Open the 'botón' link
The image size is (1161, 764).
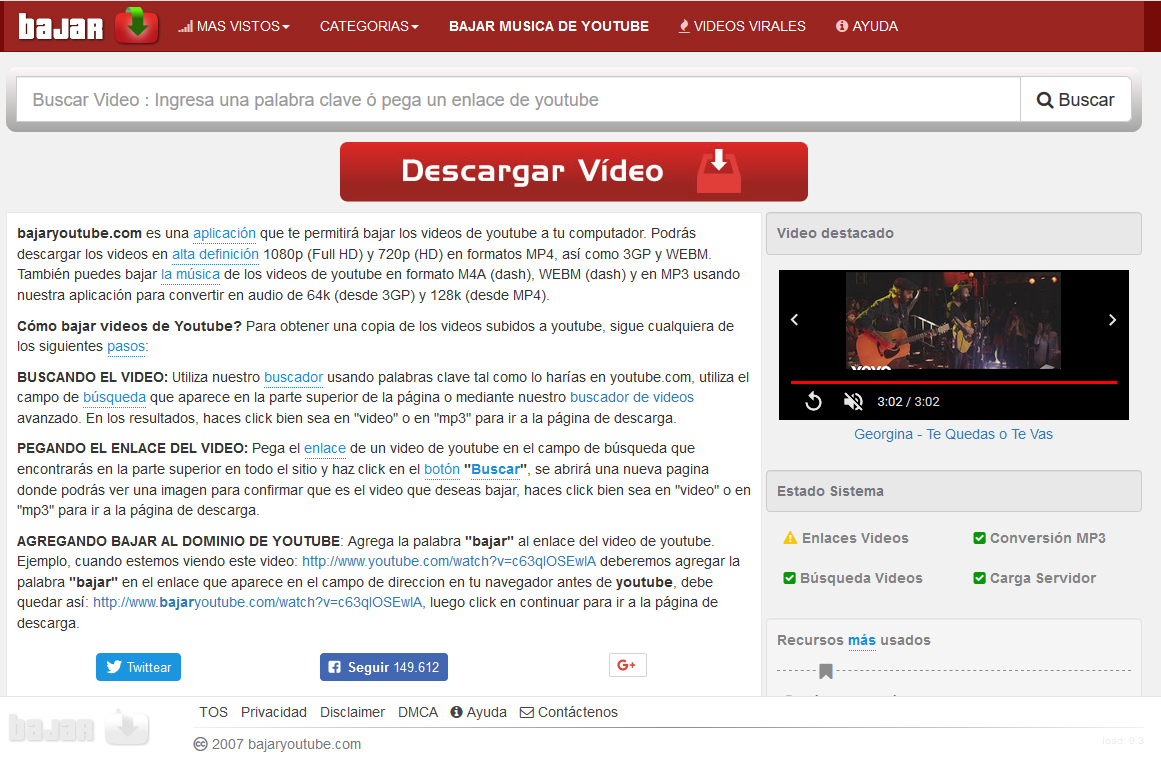click(x=441, y=469)
